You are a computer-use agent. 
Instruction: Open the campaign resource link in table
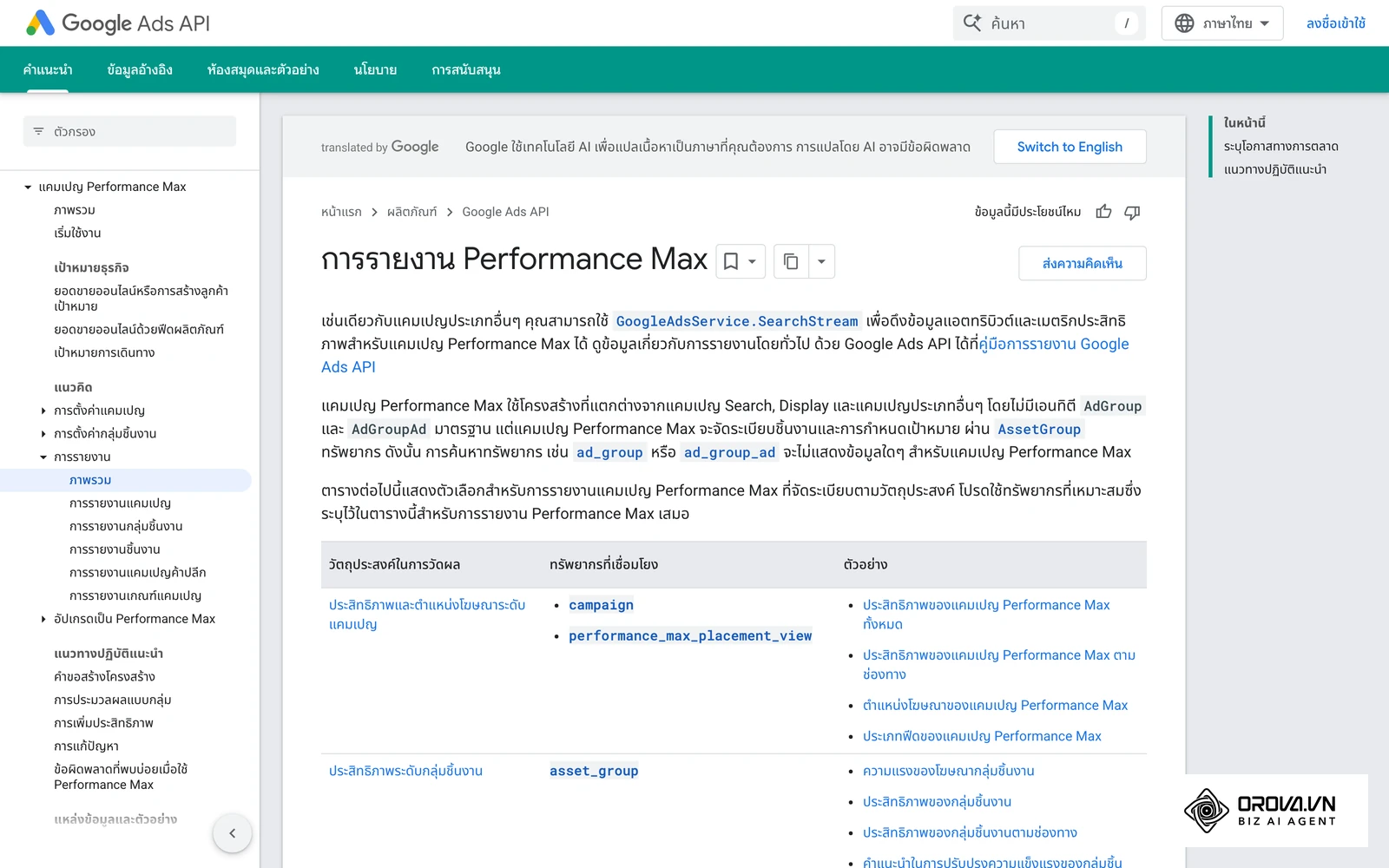[601, 605]
